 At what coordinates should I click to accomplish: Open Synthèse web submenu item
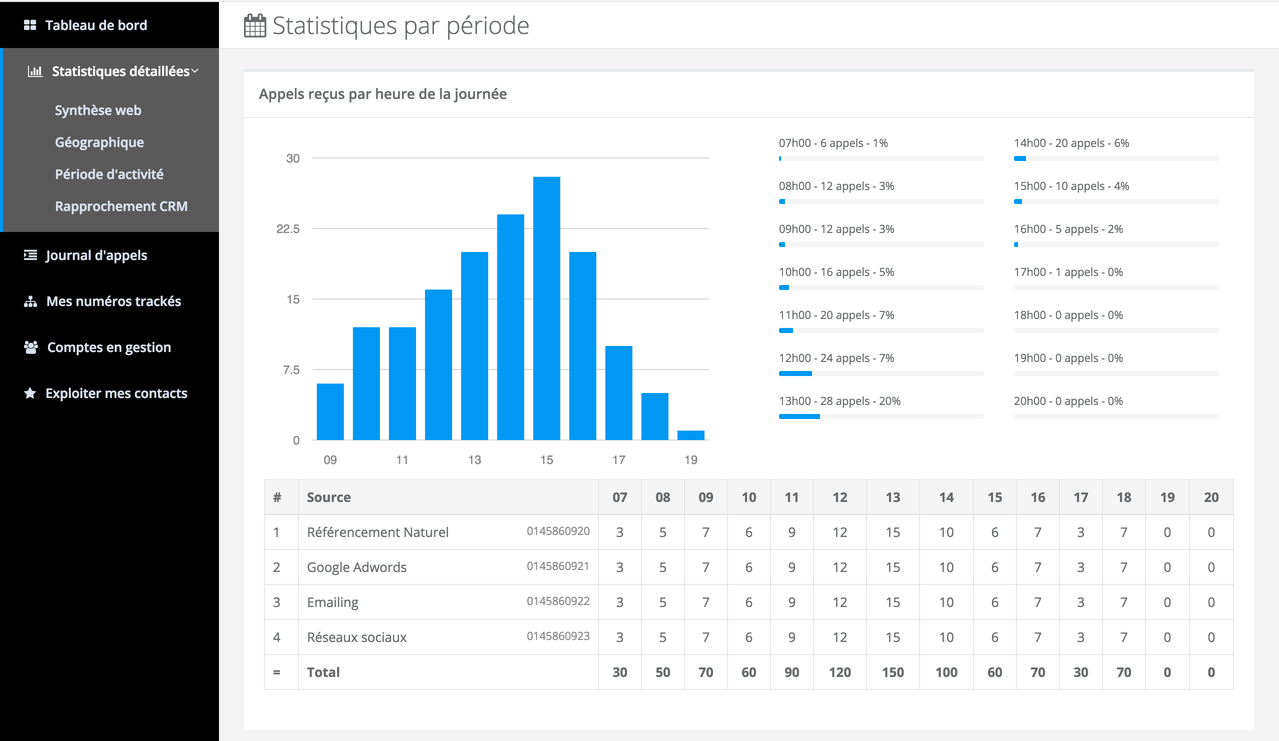[98, 110]
